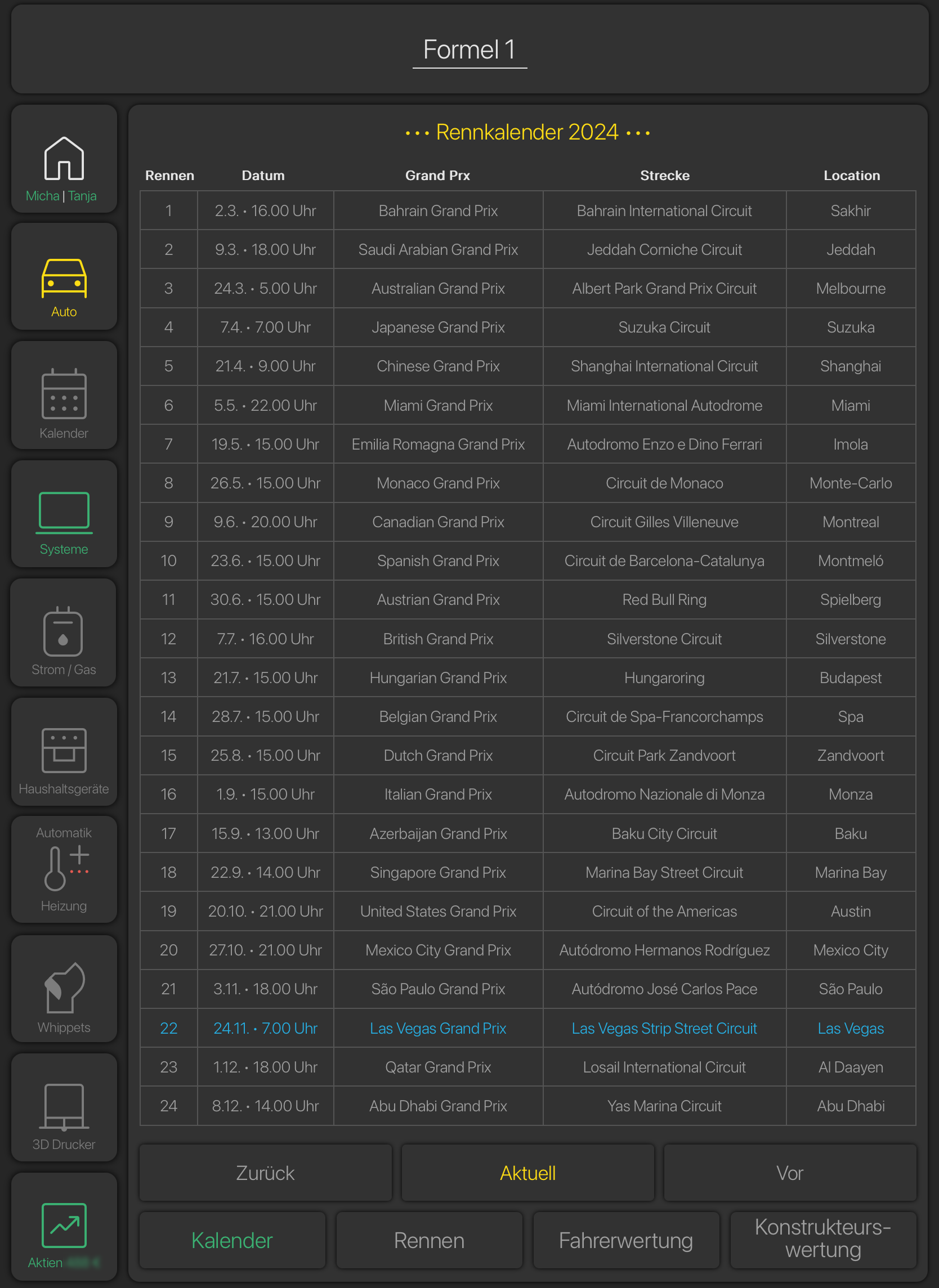Open the Haushaltsgeräte oven icon

pyautogui.click(x=64, y=751)
